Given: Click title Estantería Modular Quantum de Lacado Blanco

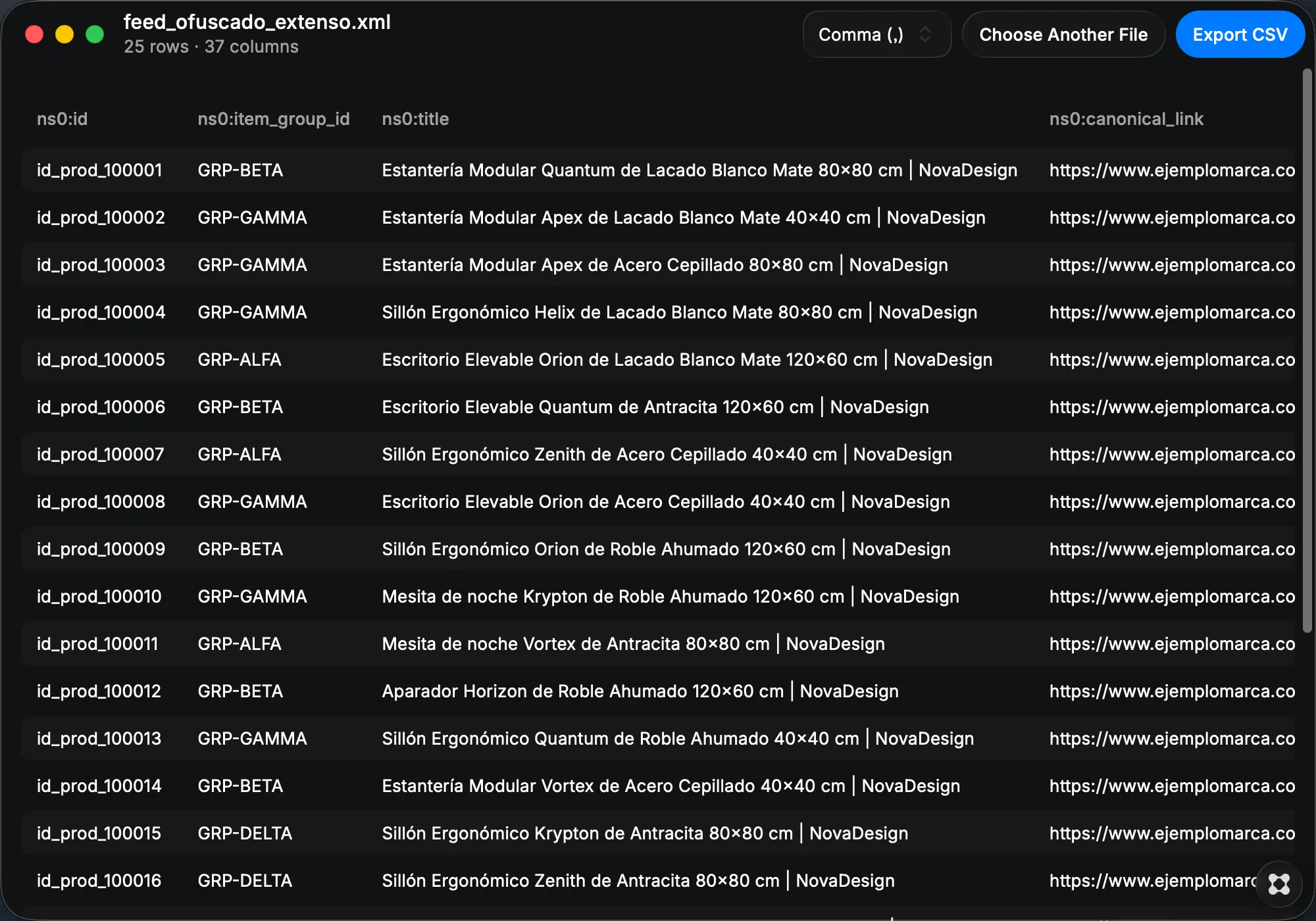Looking at the screenshot, I should [699, 170].
